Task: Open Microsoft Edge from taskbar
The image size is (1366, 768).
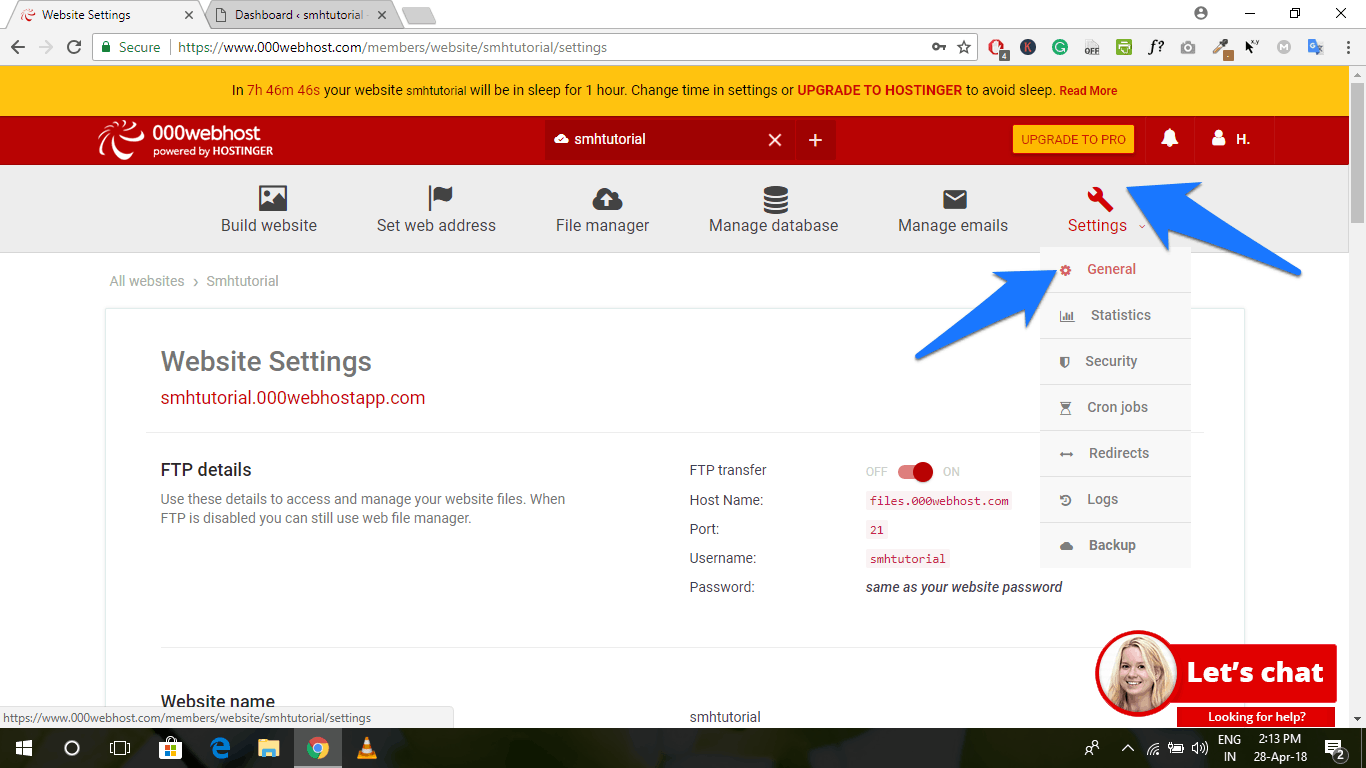Action: pyautogui.click(x=220, y=748)
